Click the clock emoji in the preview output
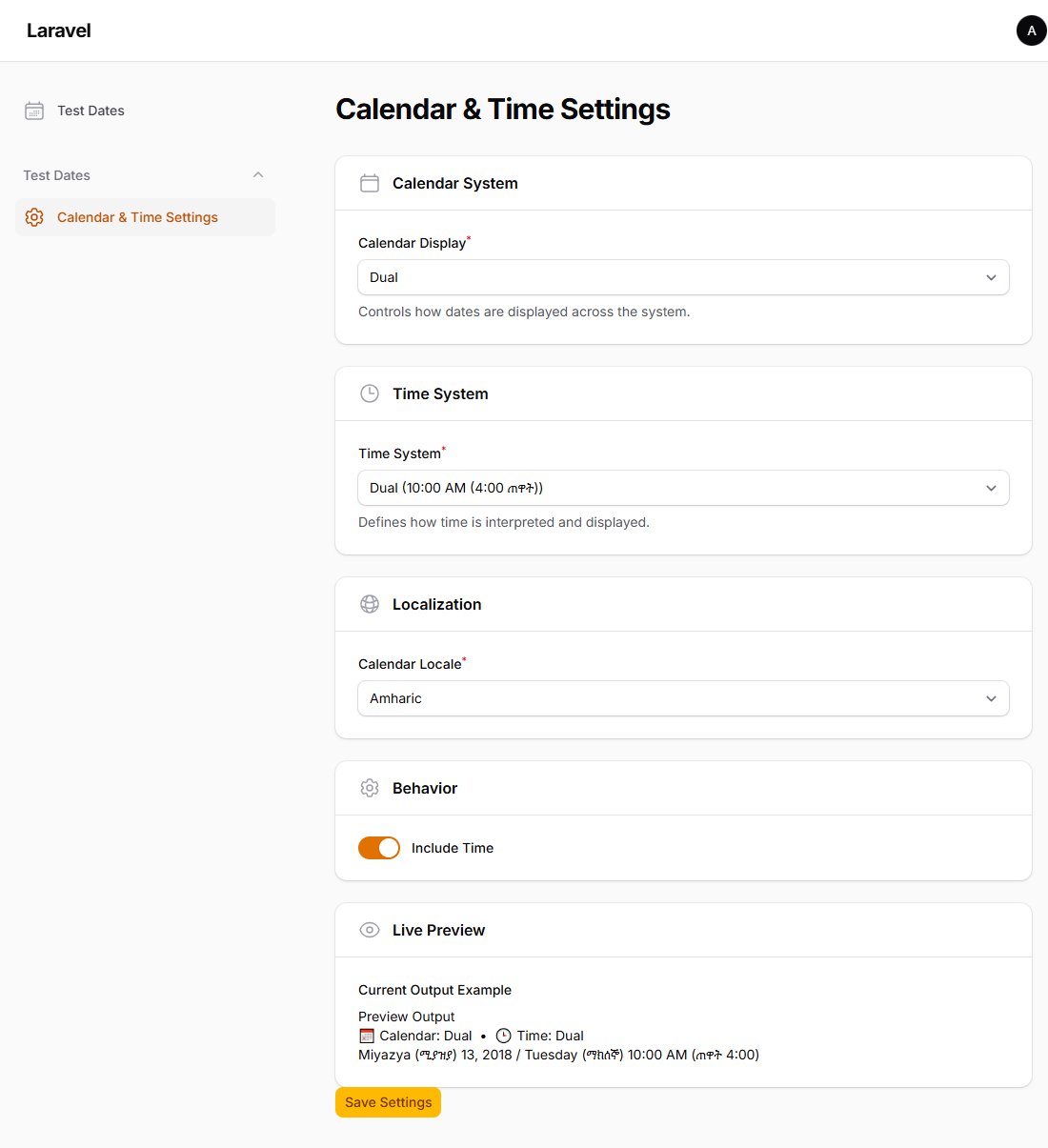 coord(504,1036)
